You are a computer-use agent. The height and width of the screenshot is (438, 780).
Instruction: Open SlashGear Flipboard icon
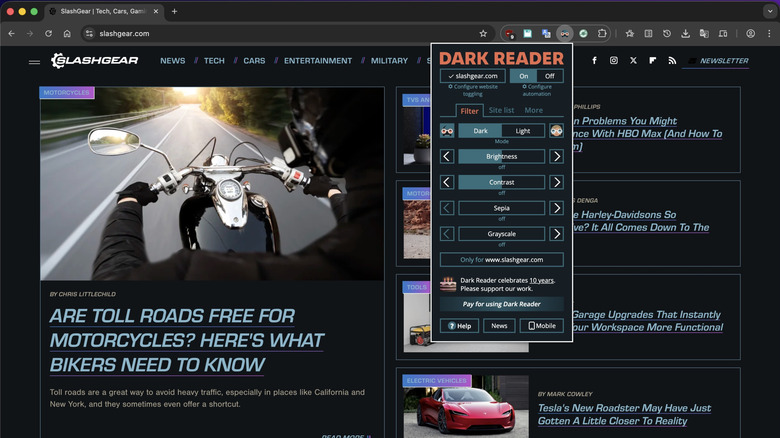pos(653,61)
